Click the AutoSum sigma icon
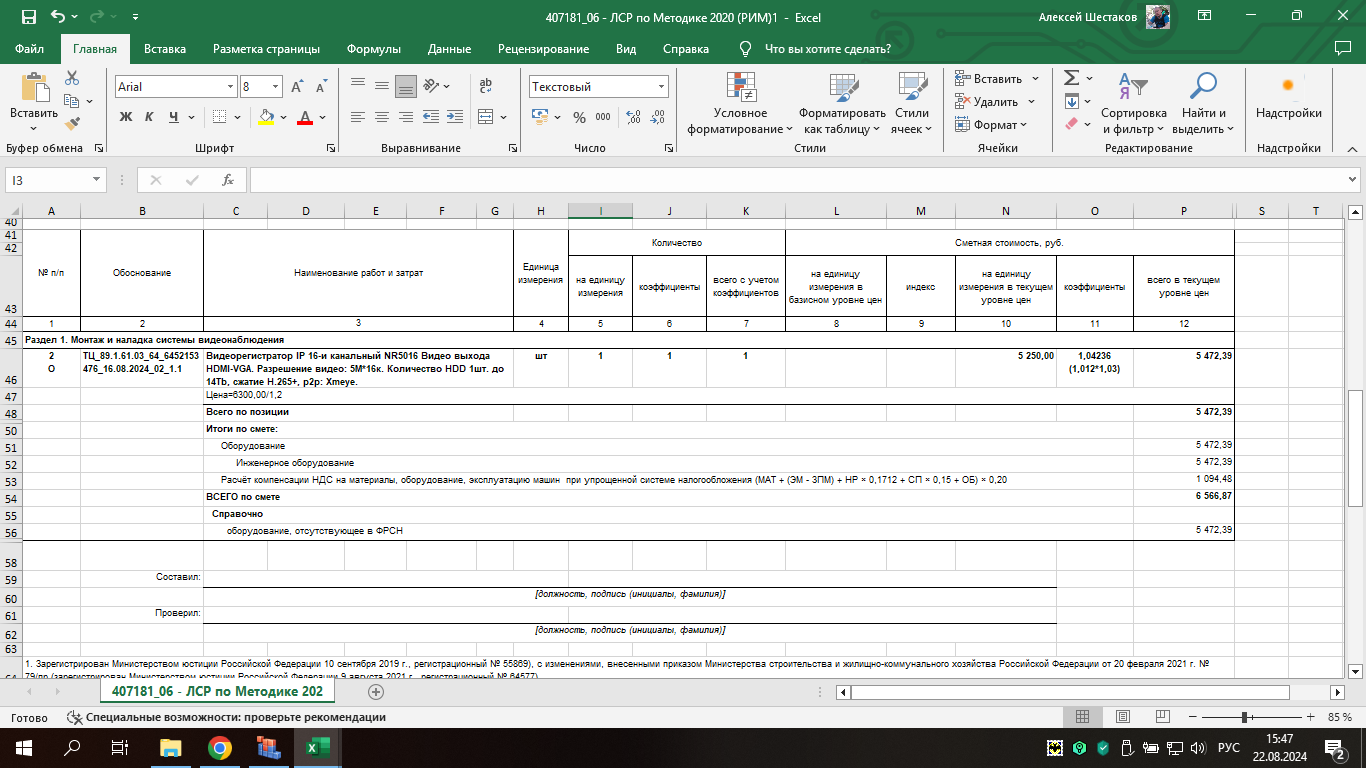Image resolution: width=1366 pixels, height=768 pixels. [x=1071, y=78]
